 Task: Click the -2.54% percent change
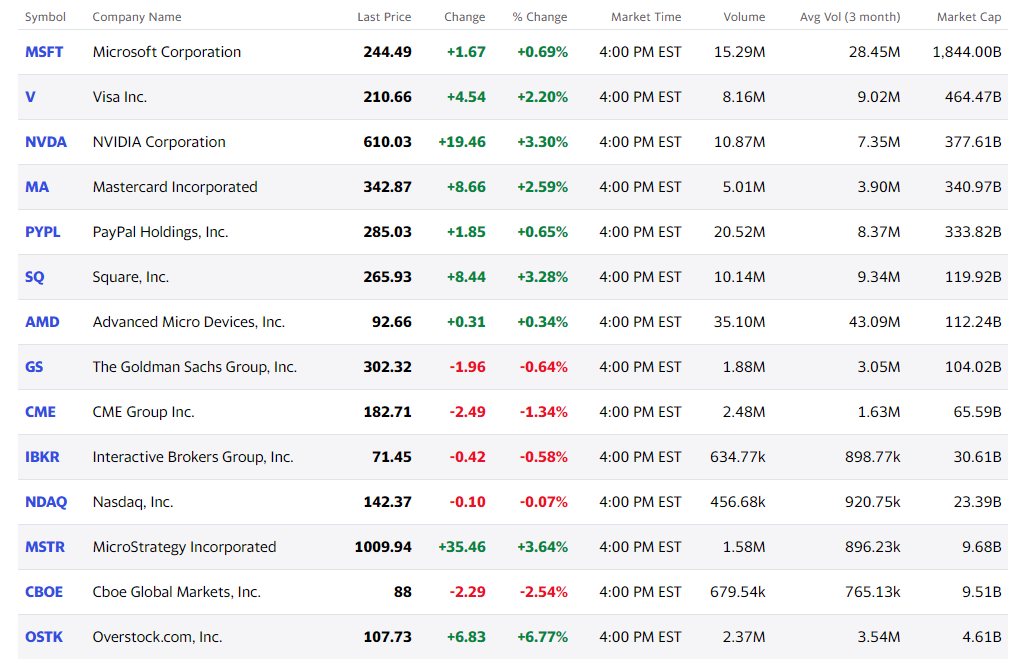[543, 592]
